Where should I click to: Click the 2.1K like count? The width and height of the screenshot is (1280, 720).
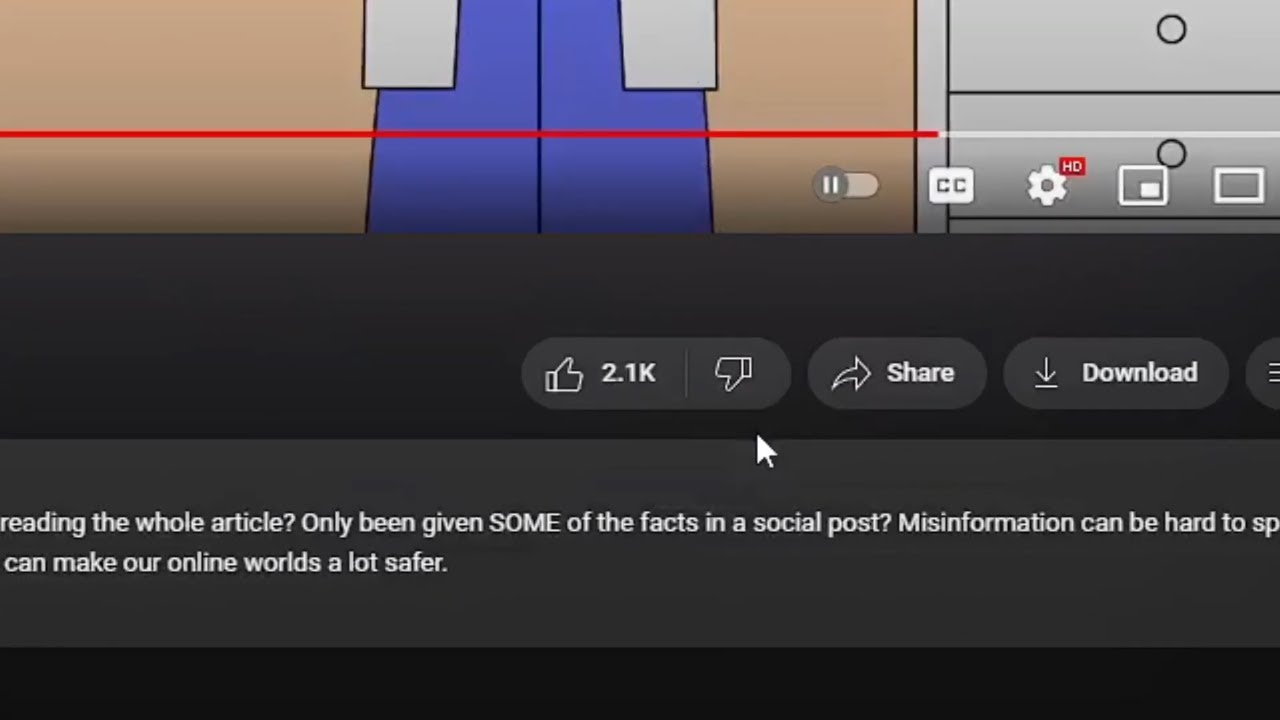tap(628, 373)
